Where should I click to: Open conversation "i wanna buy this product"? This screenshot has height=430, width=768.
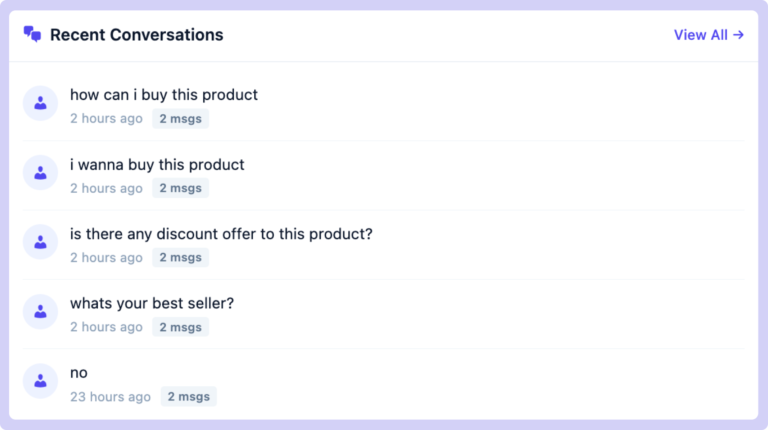[x=157, y=165]
